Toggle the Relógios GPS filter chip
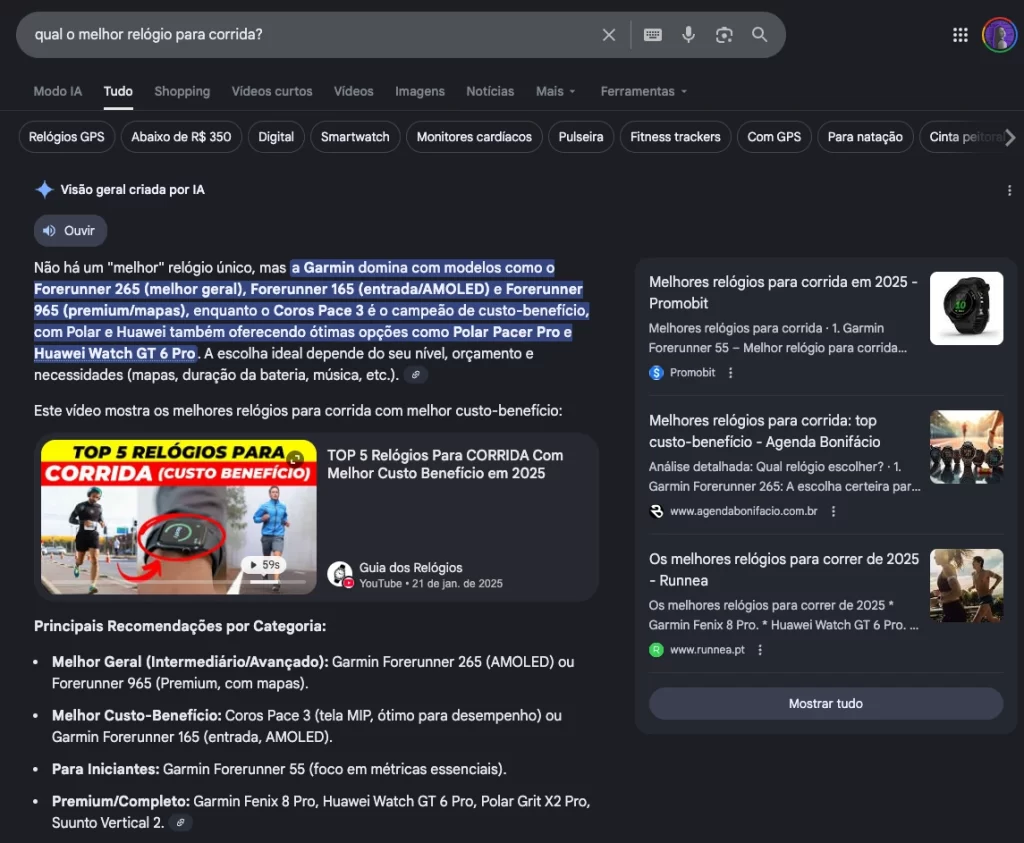This screenshot has height=843, width=1024. [x=67, y=137]
